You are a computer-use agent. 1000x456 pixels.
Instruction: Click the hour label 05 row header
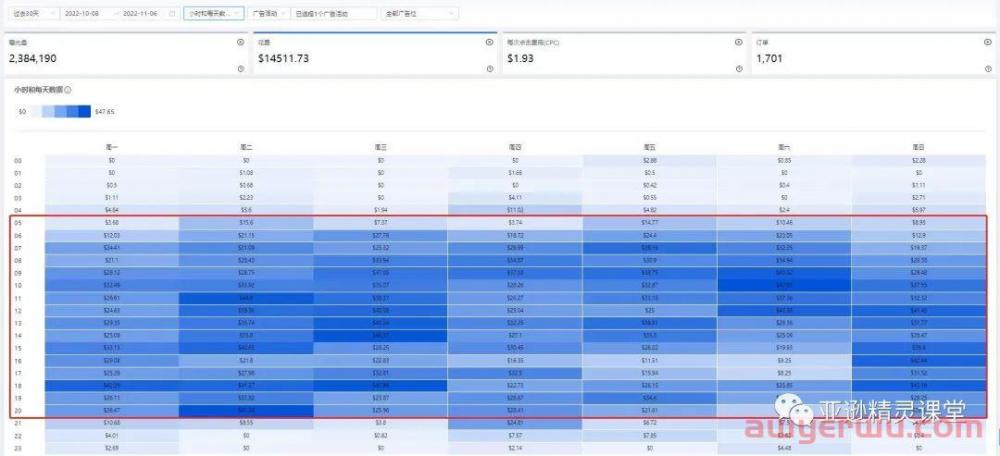[18, 222]
